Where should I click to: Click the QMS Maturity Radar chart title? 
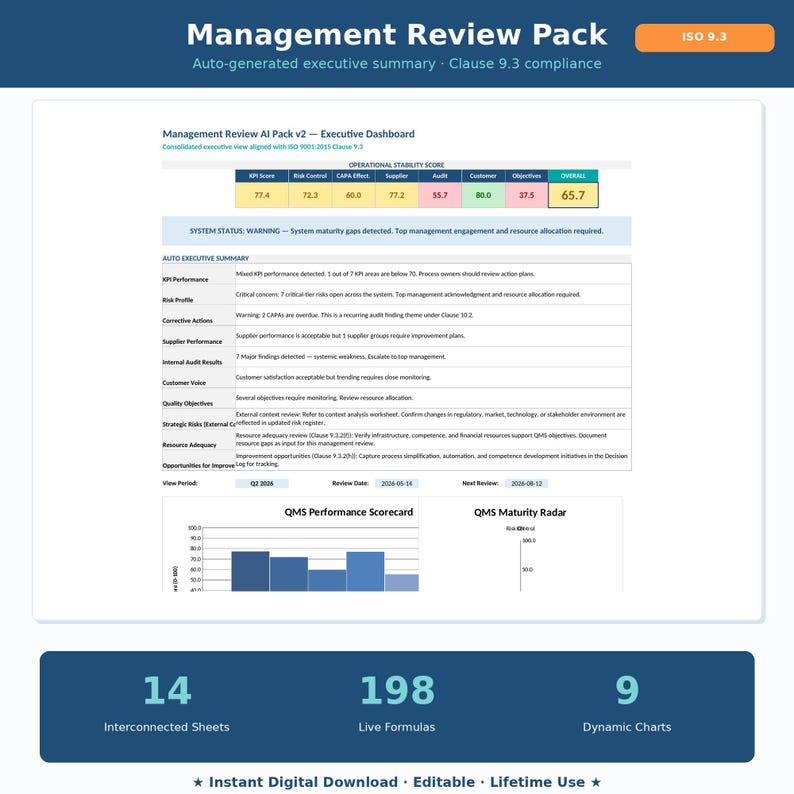[520, 512]
